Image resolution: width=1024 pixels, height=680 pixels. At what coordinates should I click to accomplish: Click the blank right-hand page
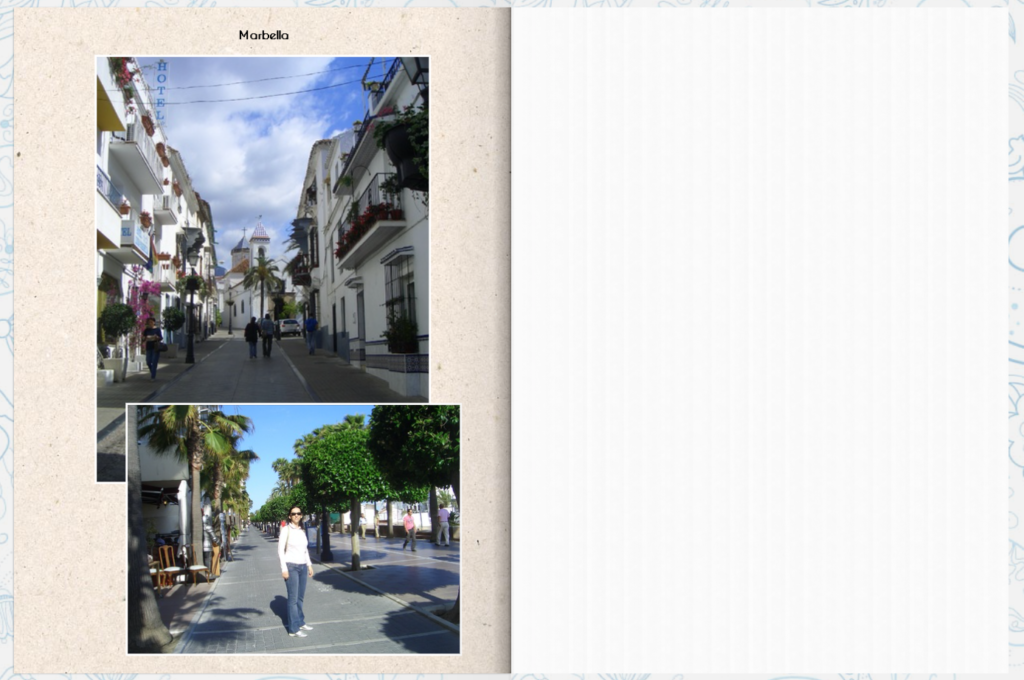pyautogui.click(x=760, y=340)
